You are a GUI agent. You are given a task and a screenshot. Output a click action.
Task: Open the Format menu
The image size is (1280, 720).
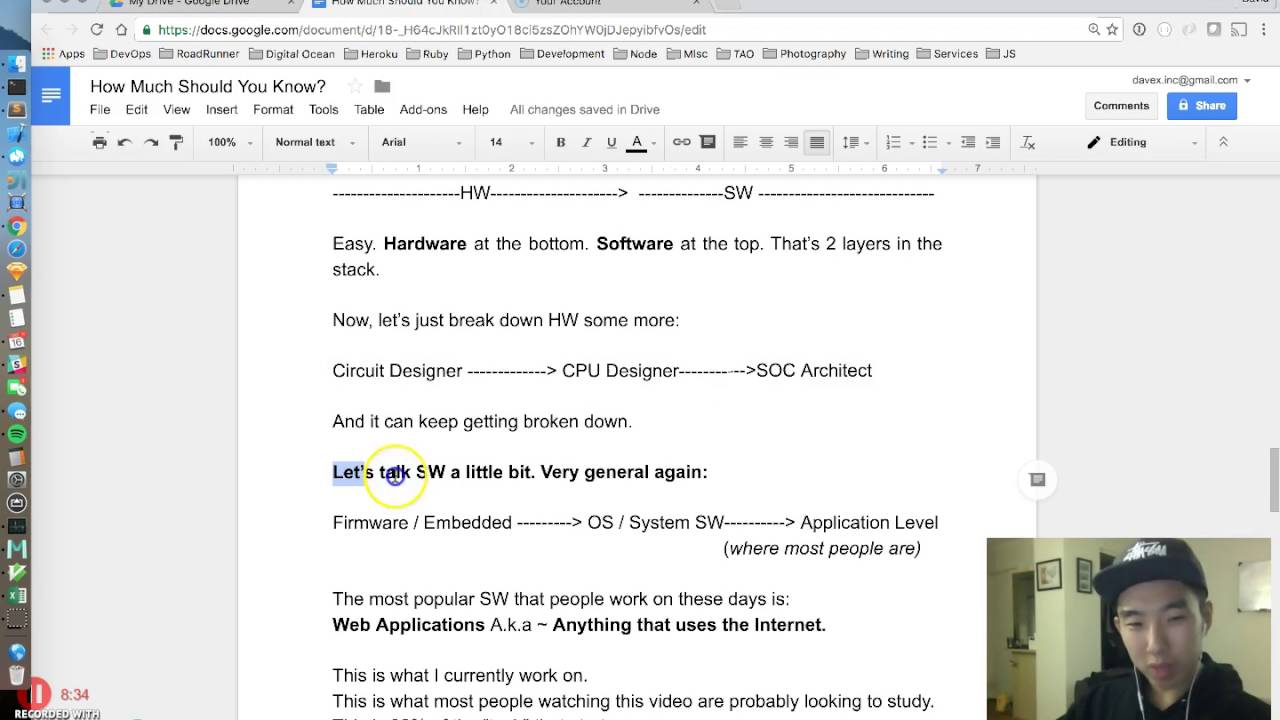273,109
